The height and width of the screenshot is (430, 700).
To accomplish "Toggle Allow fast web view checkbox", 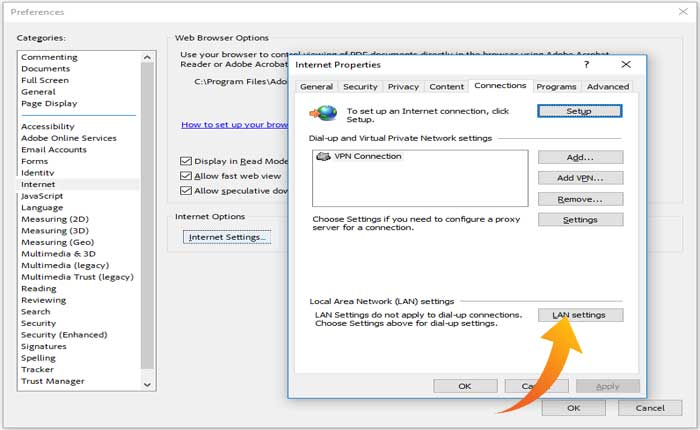I will pos(186,176).
